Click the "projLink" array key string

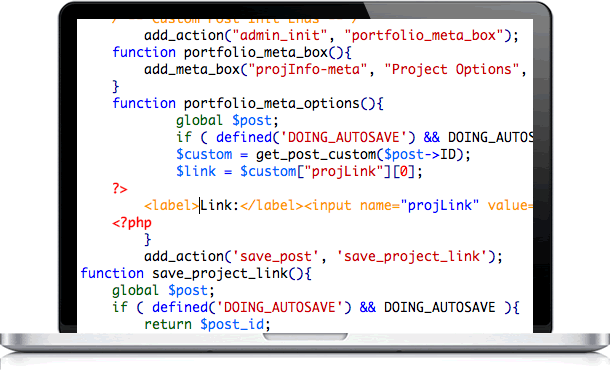pyautogui.click(x=344, y=172)
